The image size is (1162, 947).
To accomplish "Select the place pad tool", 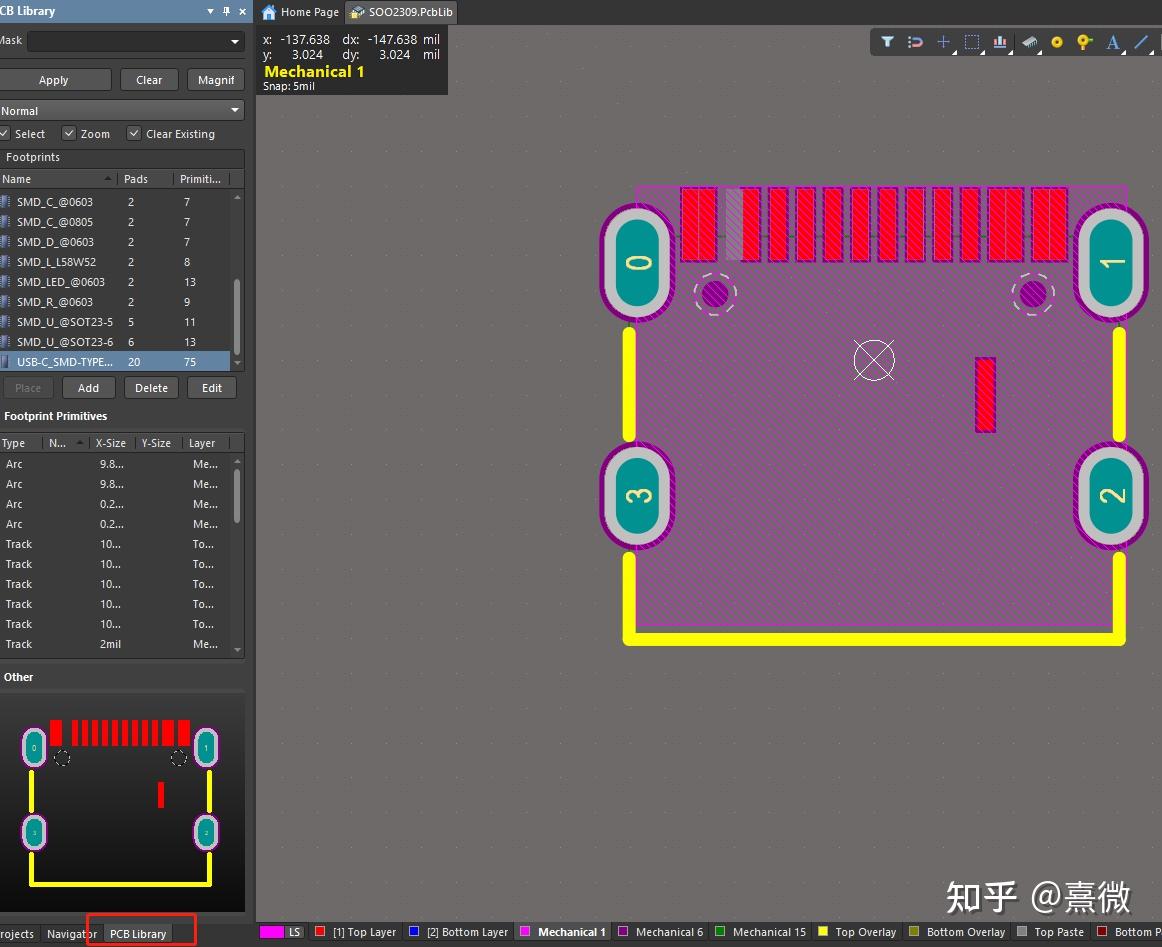I will (x=1056, y=42).
